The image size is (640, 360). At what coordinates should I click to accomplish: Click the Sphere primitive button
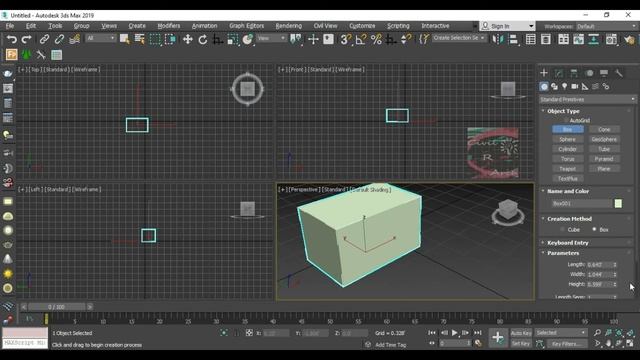coord(567,139)
